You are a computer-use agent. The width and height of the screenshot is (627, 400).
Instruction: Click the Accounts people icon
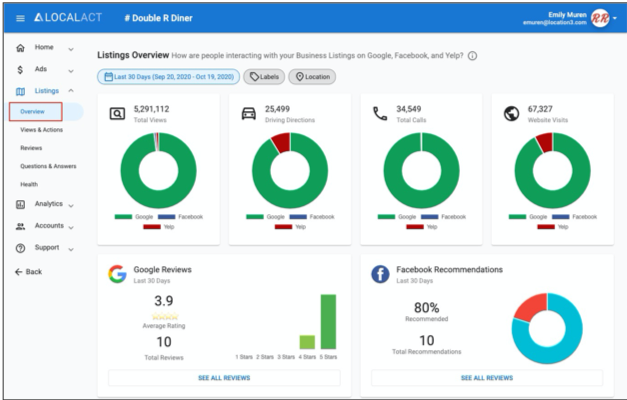click(20, 226)
